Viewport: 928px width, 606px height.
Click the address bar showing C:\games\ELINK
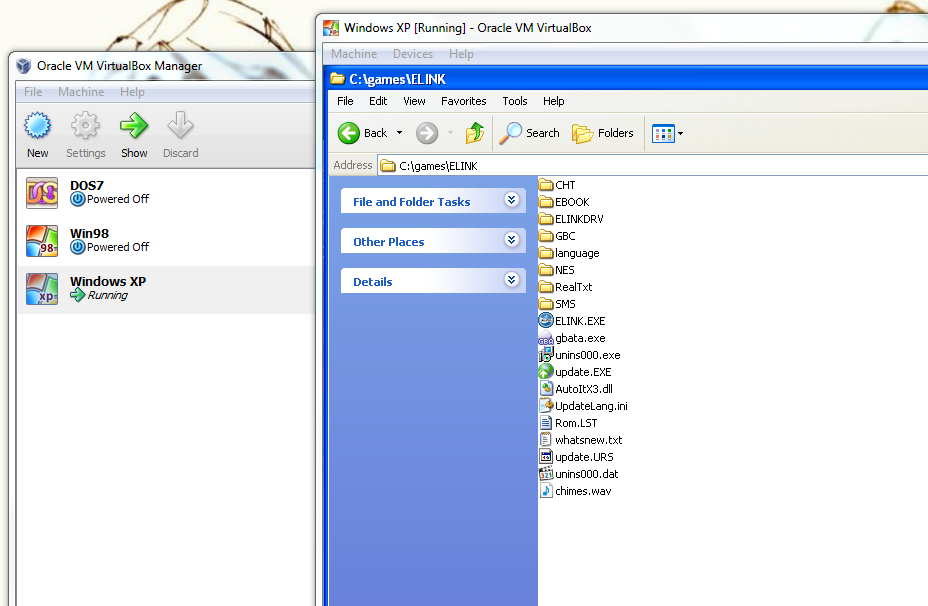[652, 166]
